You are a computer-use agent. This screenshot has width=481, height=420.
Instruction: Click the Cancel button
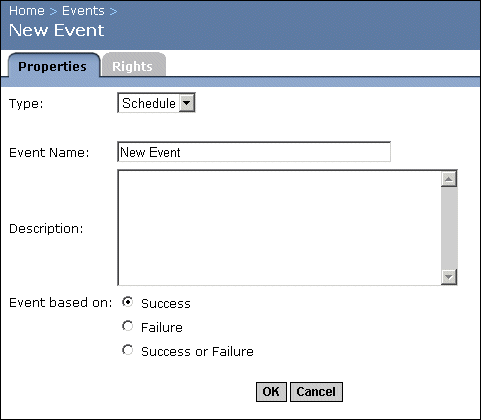coord(316,392)
